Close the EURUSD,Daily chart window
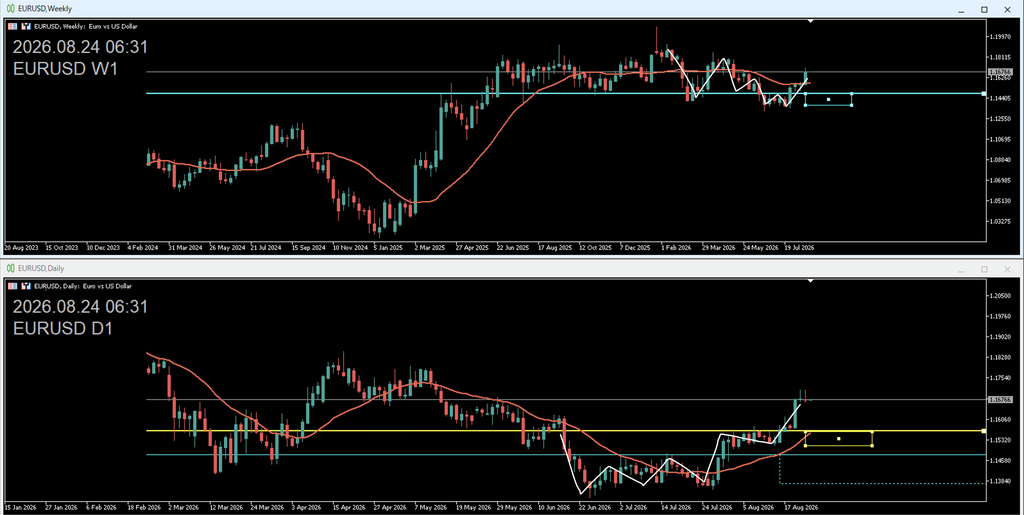Screen dimensions: 1024x515 click(1006, 269)
